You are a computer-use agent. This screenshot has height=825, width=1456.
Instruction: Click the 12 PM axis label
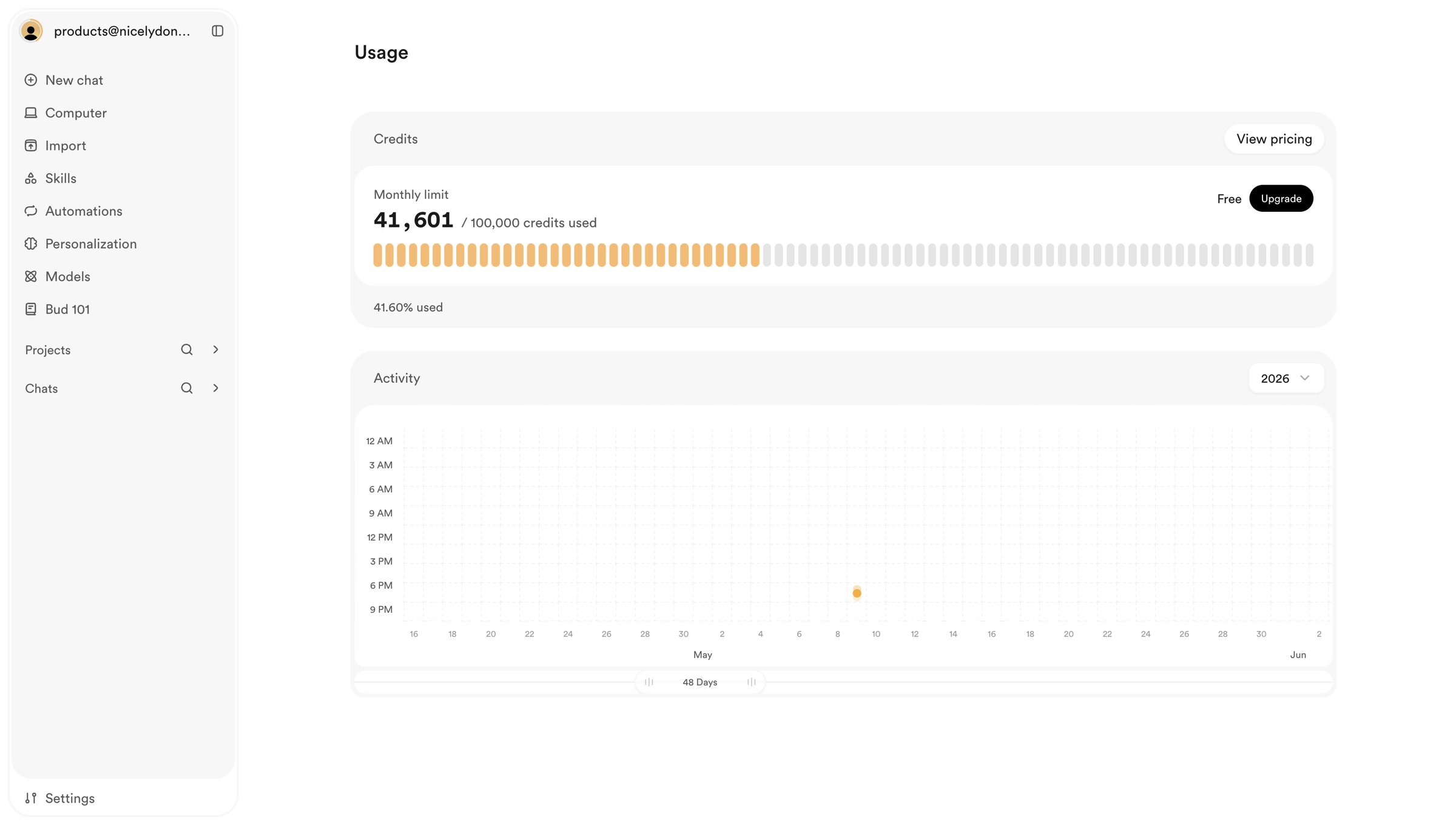380,537
